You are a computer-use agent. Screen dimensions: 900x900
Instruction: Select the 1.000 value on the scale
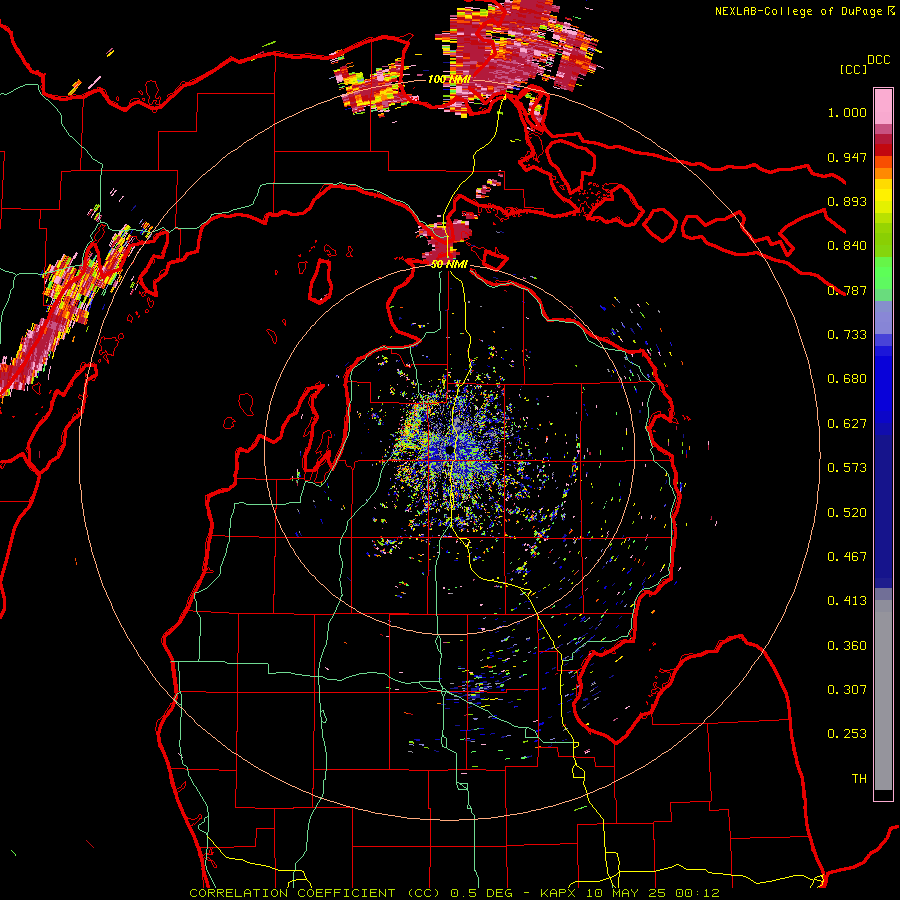(x=847, y=112)
